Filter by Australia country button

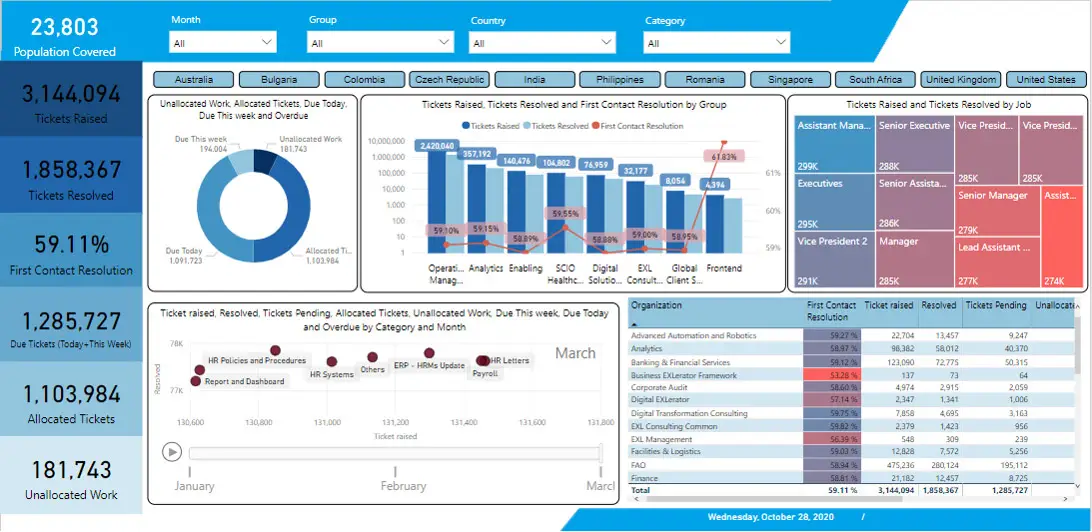[194, 80]
